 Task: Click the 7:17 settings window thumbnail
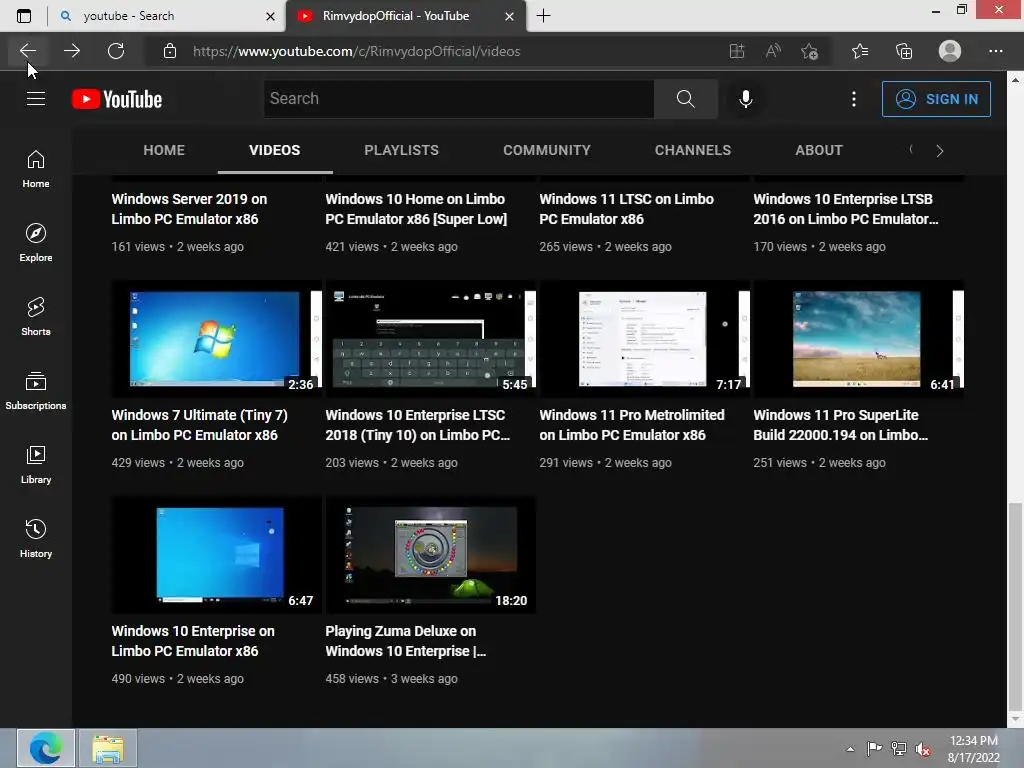[645, 338]
